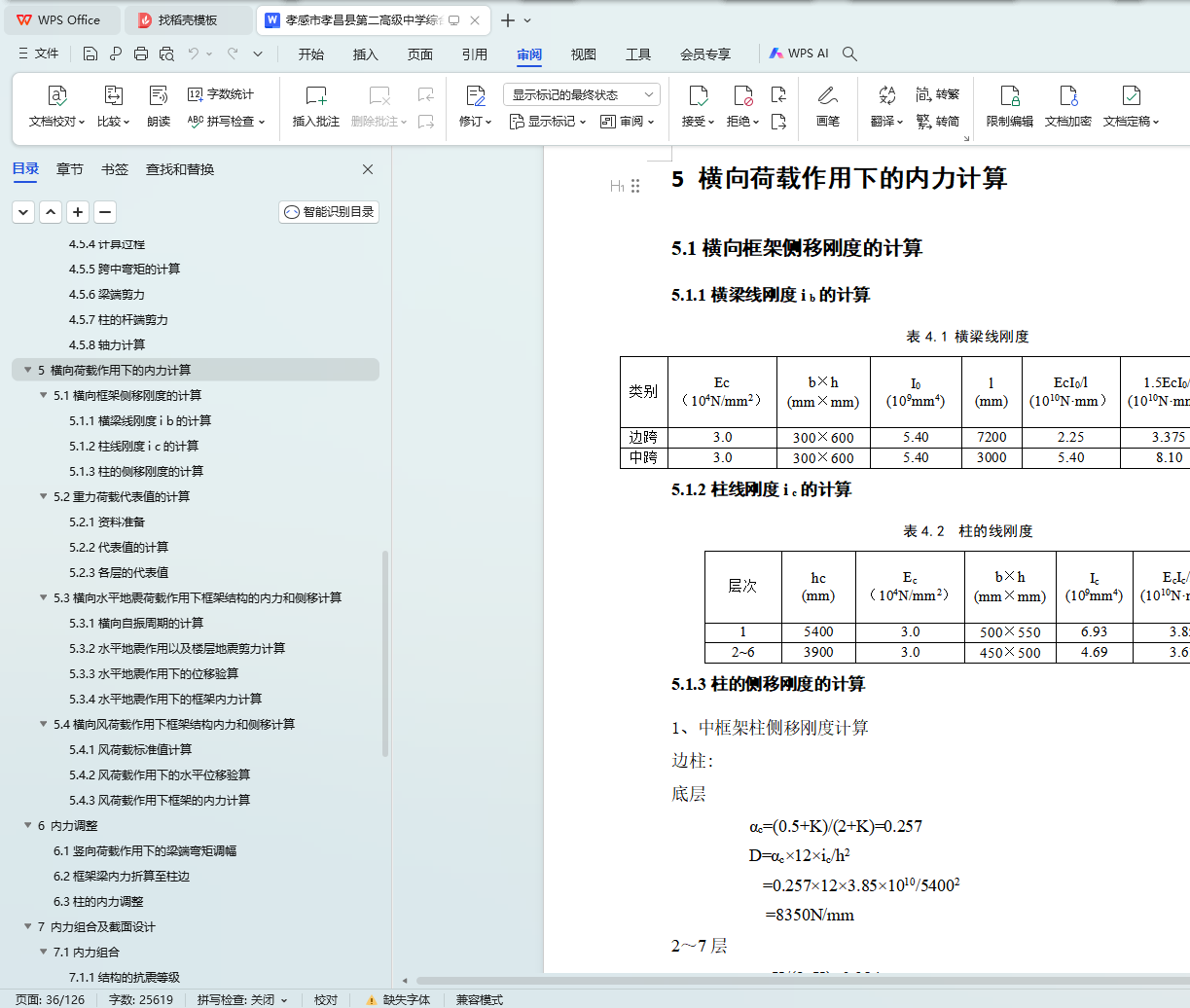Select the 章节 navigation tab
The height and width of the screenshot is (1008, 1190).
(x=70, y=169)
